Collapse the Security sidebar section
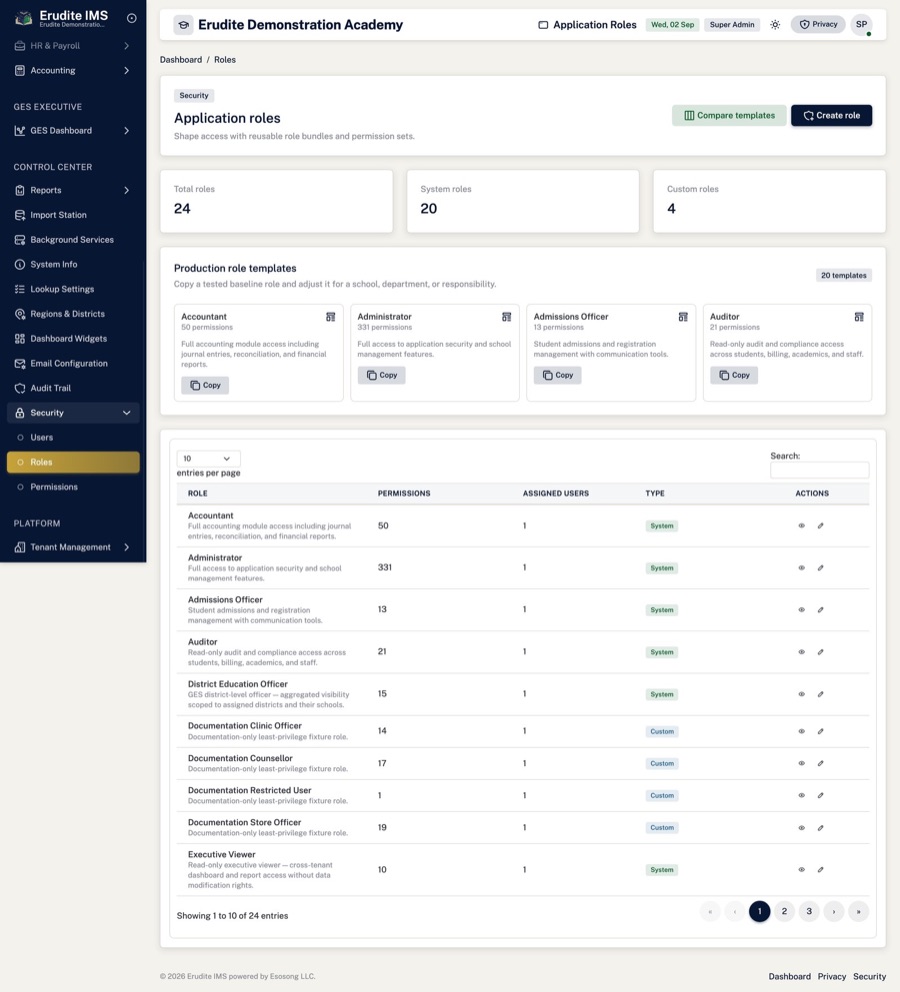This screenshot has height=992, width=900. 73,412
